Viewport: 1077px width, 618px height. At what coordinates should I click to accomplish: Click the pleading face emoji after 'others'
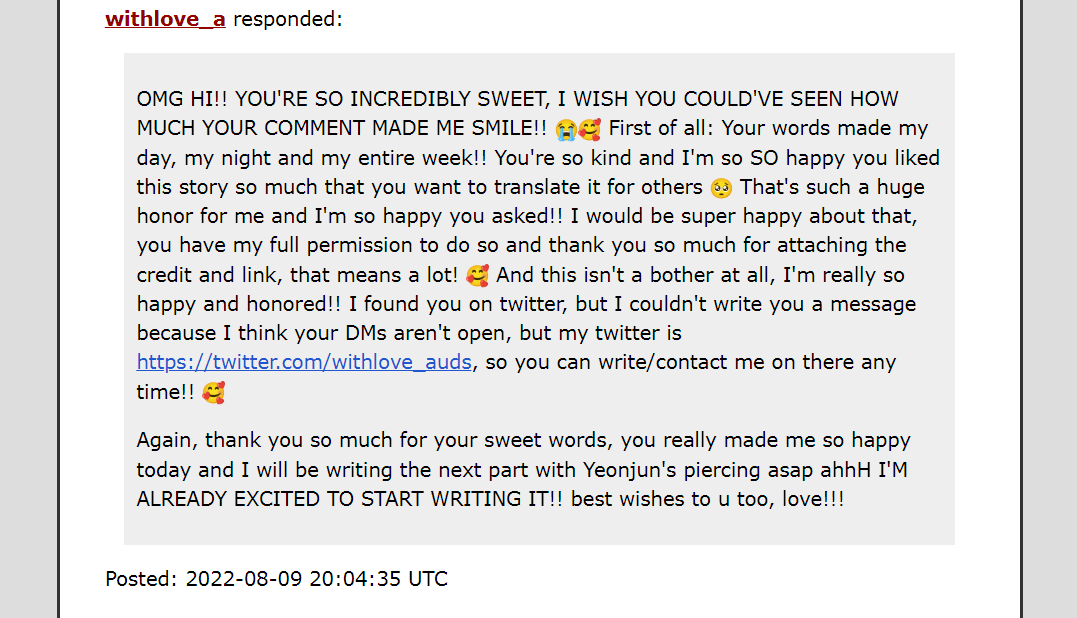tap(721, 187)
